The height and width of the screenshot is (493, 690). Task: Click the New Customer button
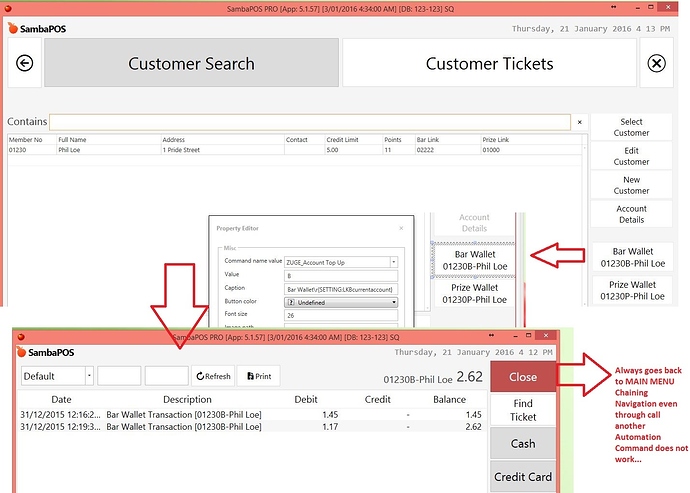[631, 185]
